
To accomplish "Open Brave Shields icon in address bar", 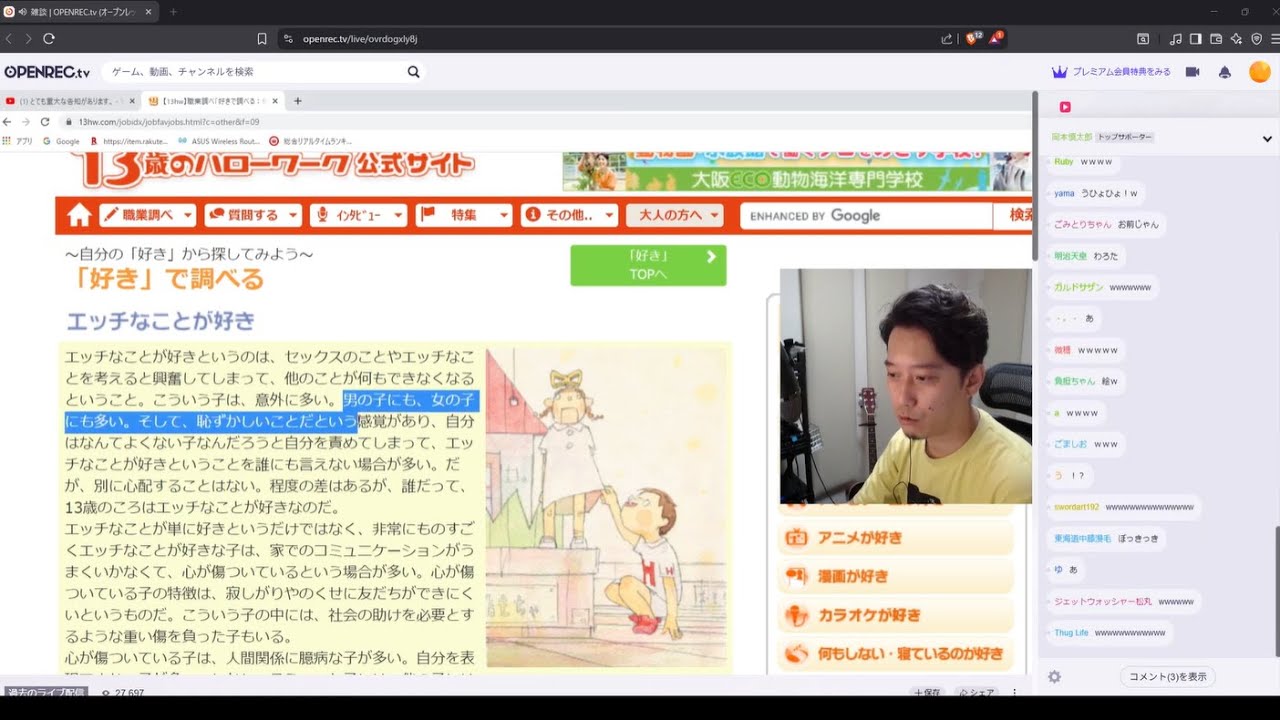I will tap(973, 39).
